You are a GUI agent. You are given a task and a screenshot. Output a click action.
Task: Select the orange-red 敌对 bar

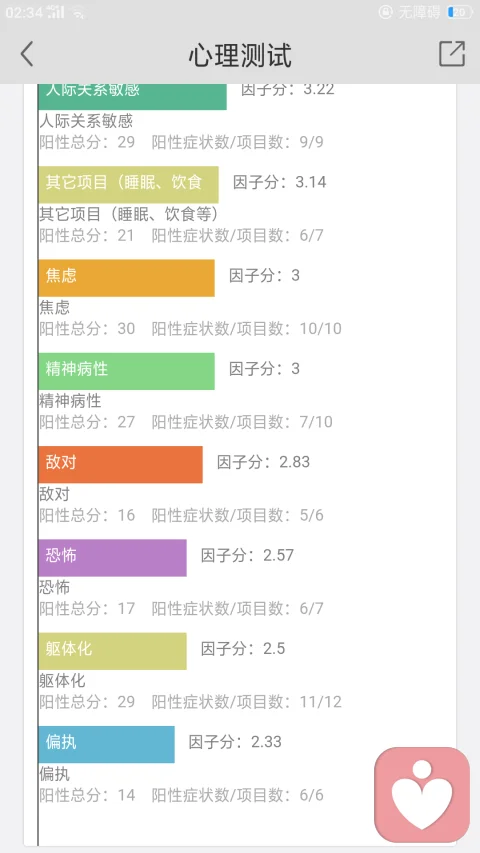[120, 465]
